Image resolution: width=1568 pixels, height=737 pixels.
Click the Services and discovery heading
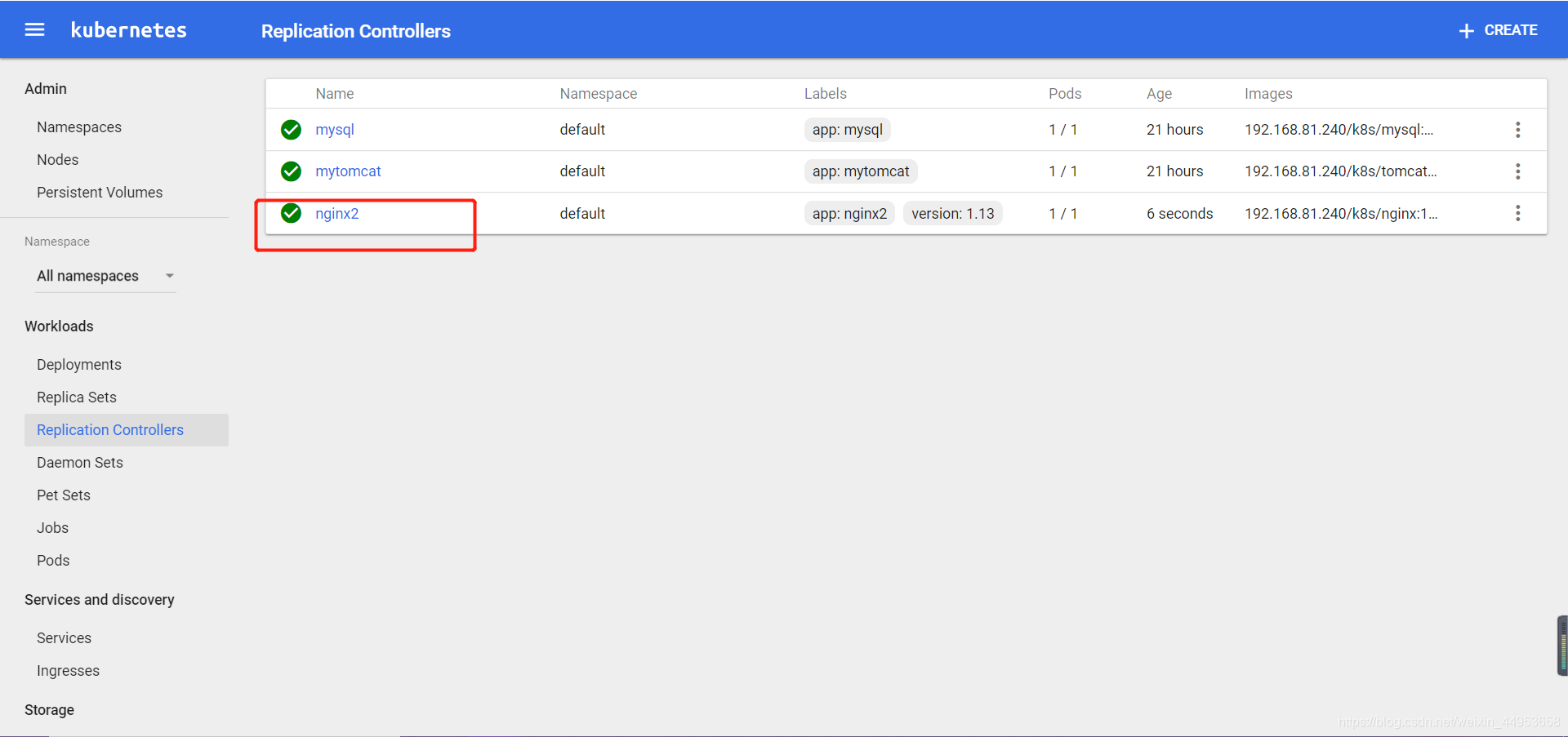pos(100,600)
